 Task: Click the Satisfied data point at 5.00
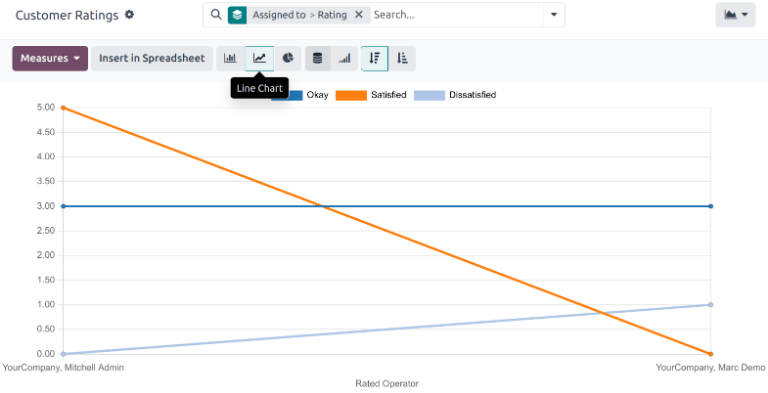(x=63, y=108)
